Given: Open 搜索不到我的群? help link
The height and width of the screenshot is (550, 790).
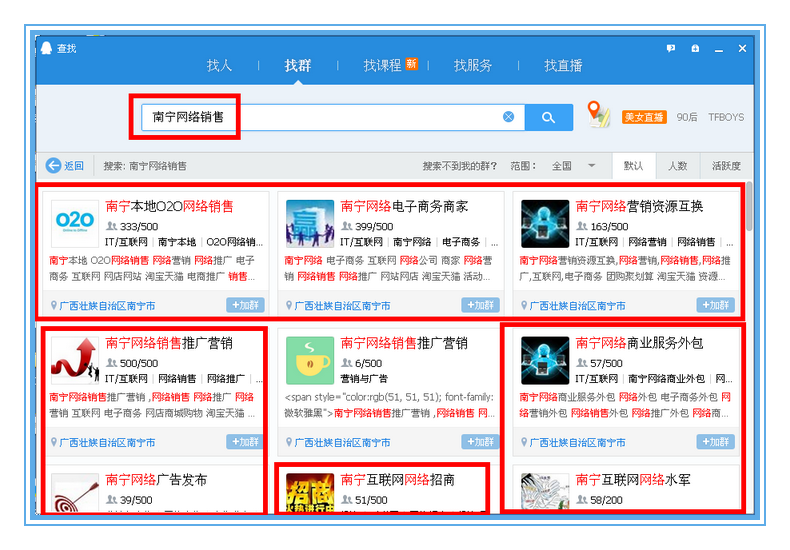Looking at the screenshot, I should click(x=459, y=166).
